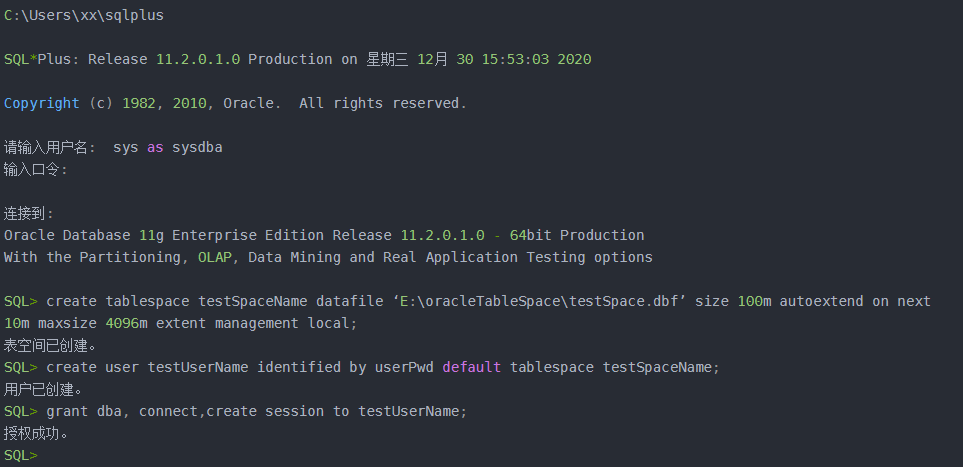963x467 pixels.
Task: Click the 'Oracle Database 11g' text
Action: click(x=84, y=235)
